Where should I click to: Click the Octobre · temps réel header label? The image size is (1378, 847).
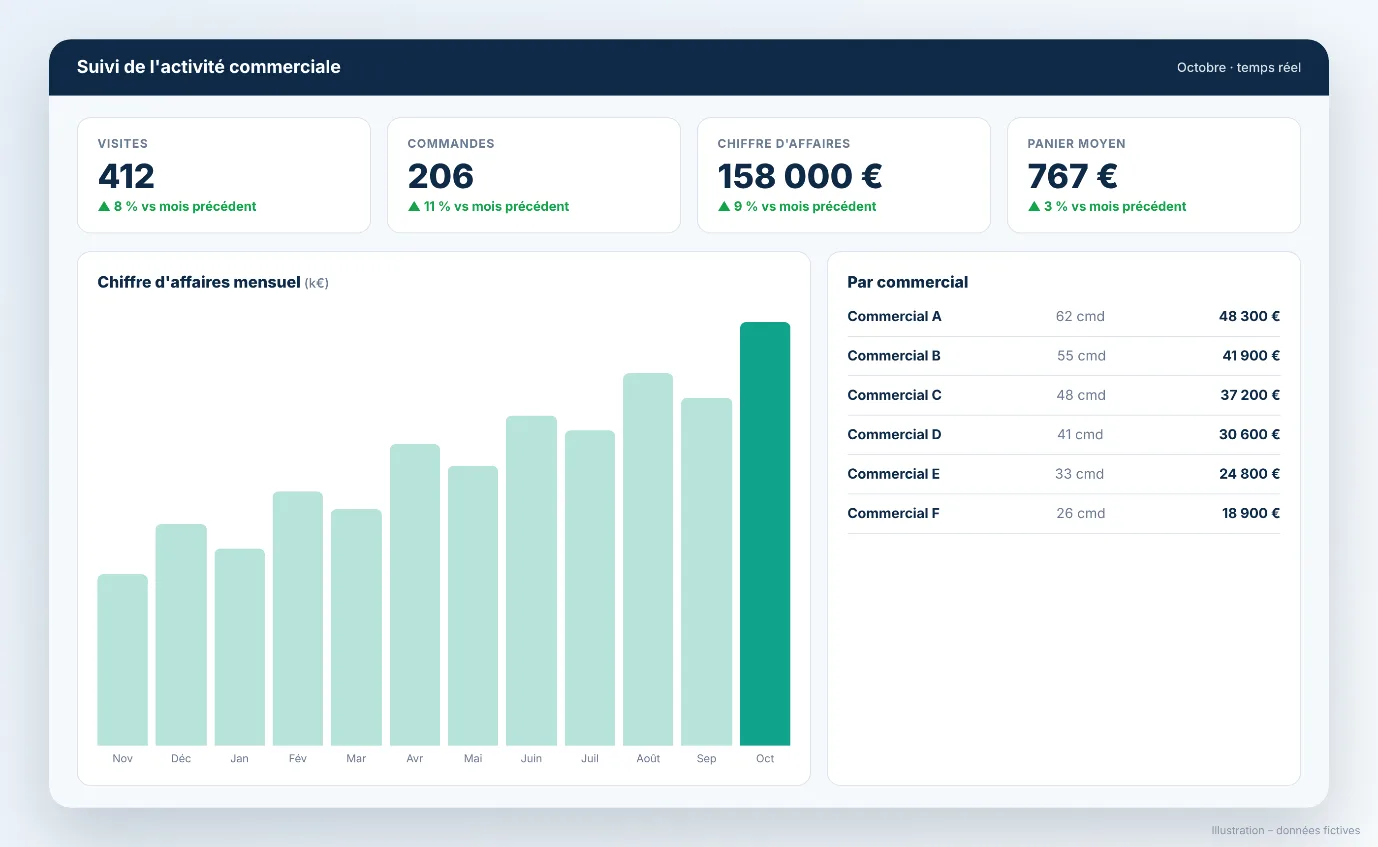coord(1239,68)
